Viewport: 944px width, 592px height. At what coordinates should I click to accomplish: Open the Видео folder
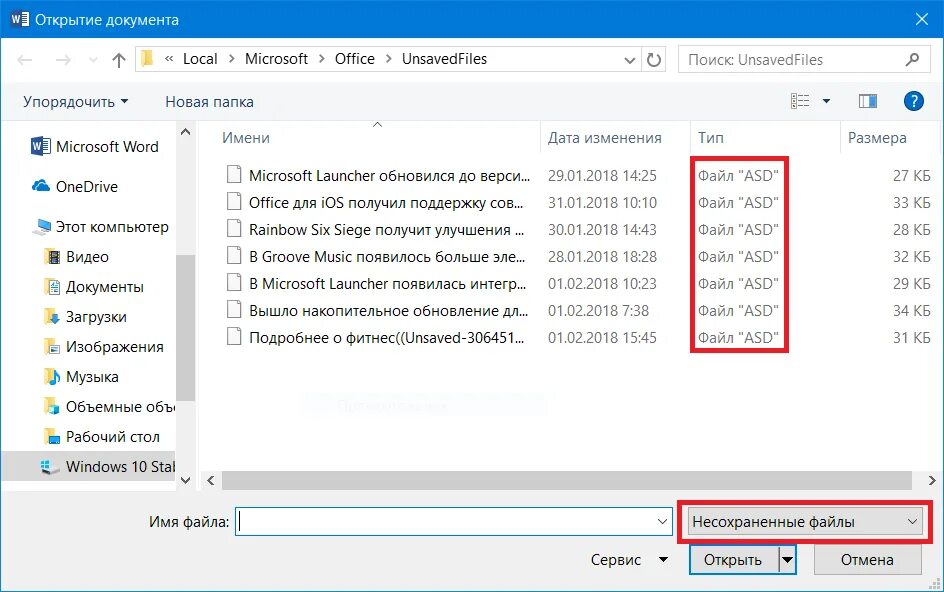pyautogui.click(x=78, y=257)
